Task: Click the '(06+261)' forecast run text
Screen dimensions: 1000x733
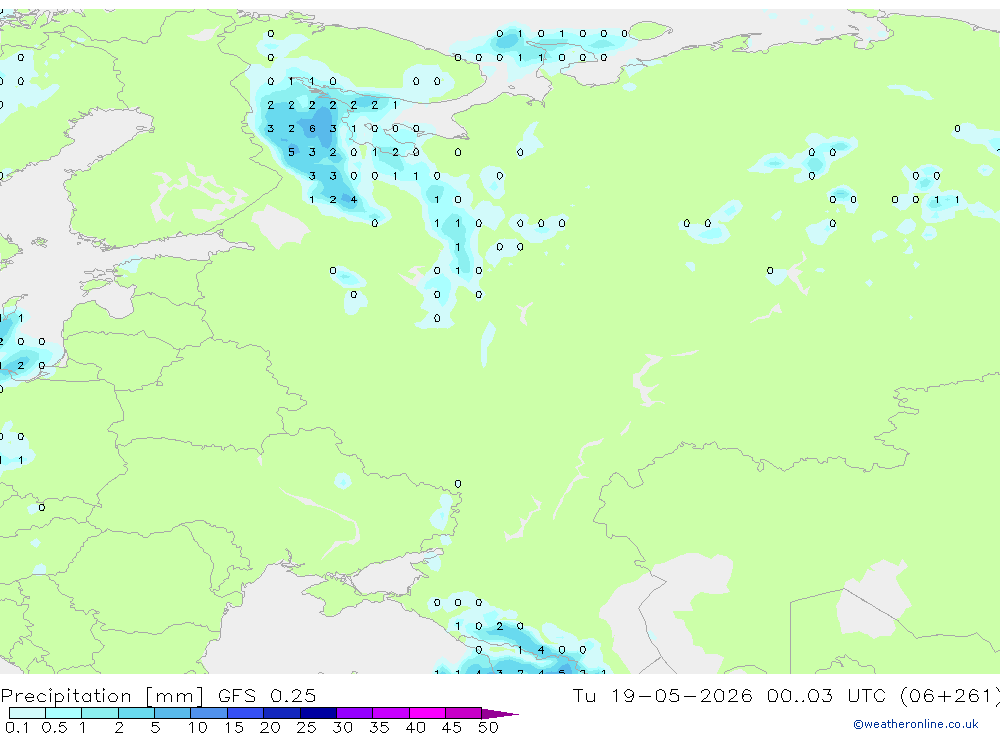Action: 949,696
